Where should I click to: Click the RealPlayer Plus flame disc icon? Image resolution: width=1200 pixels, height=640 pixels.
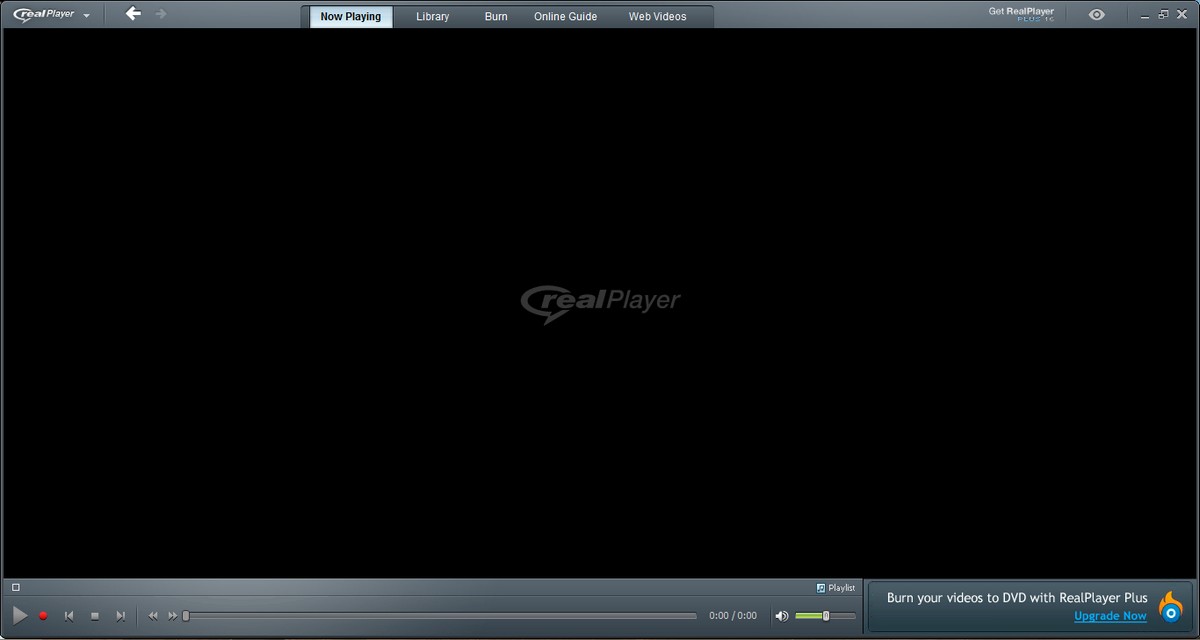click(x=1171, y=606)
